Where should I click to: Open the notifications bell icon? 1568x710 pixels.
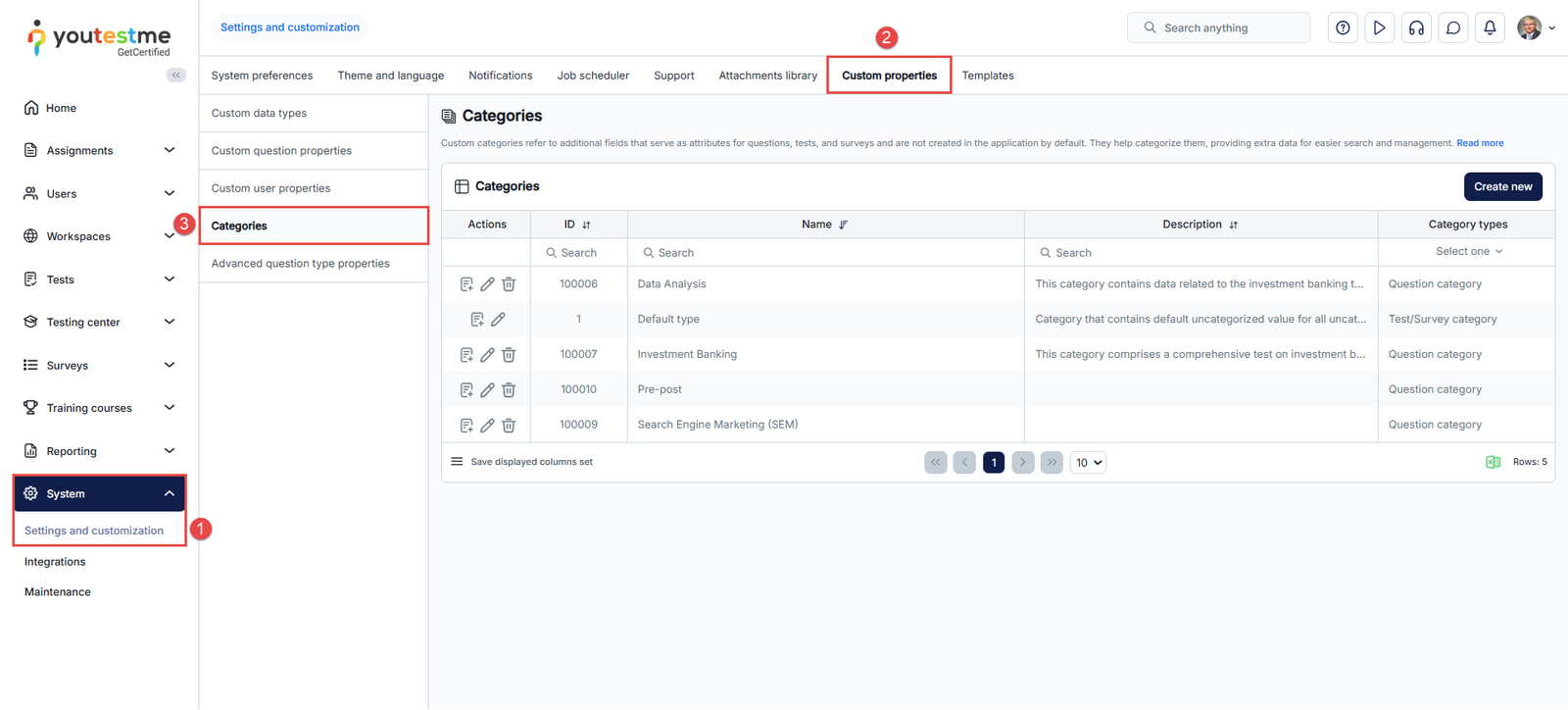click(x=1490, y=28)
